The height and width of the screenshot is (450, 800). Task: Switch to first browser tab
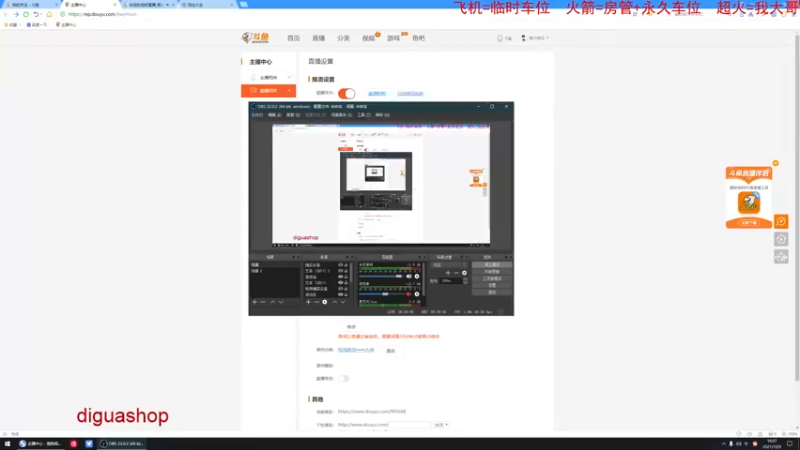(x=31, y=5)
